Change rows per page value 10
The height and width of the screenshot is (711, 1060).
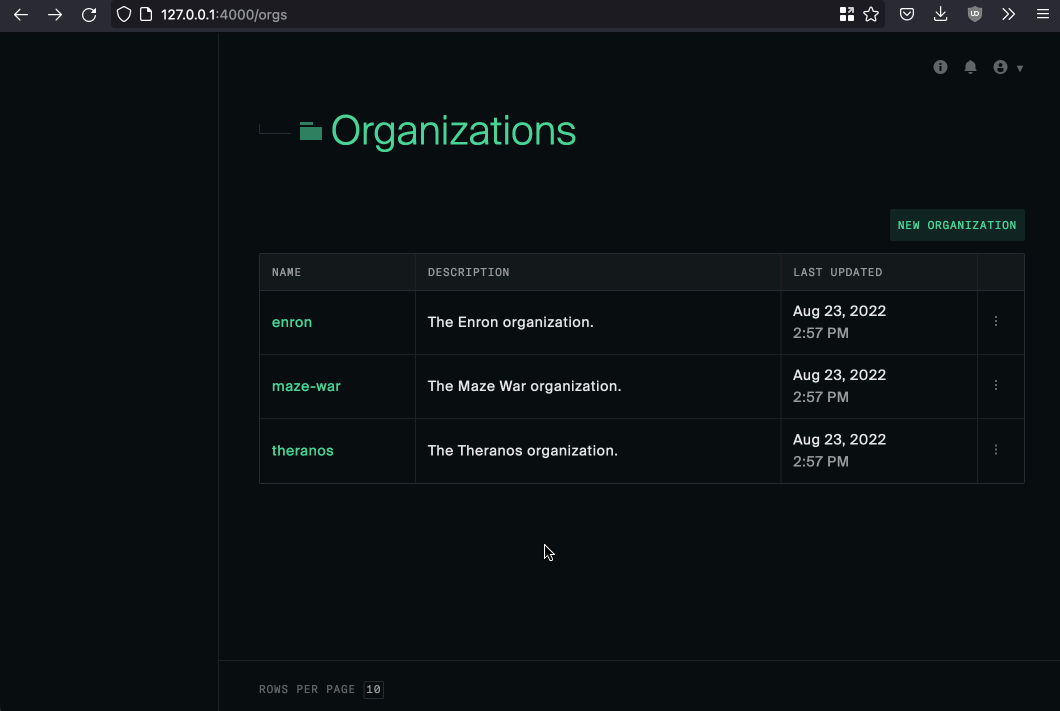point(373,689)
